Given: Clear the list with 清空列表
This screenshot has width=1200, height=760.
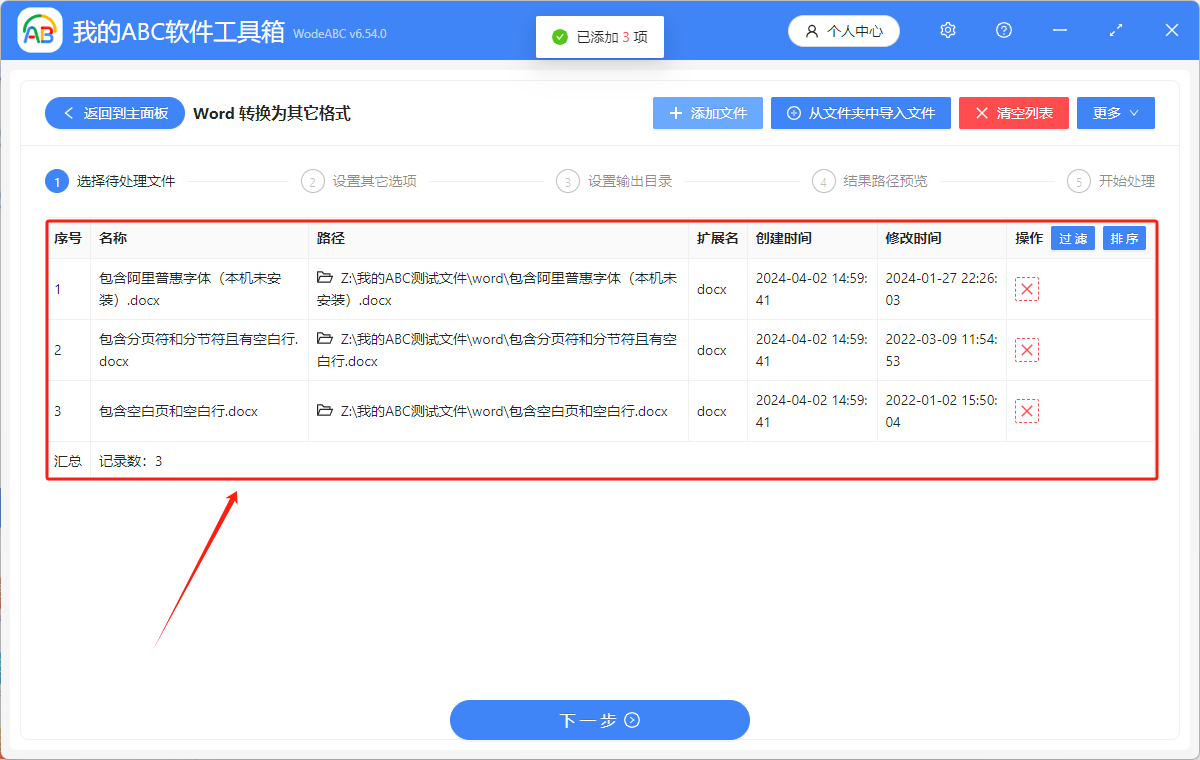Looking at the screenshot, I should pyautogui.click(x=1013, y=113).
